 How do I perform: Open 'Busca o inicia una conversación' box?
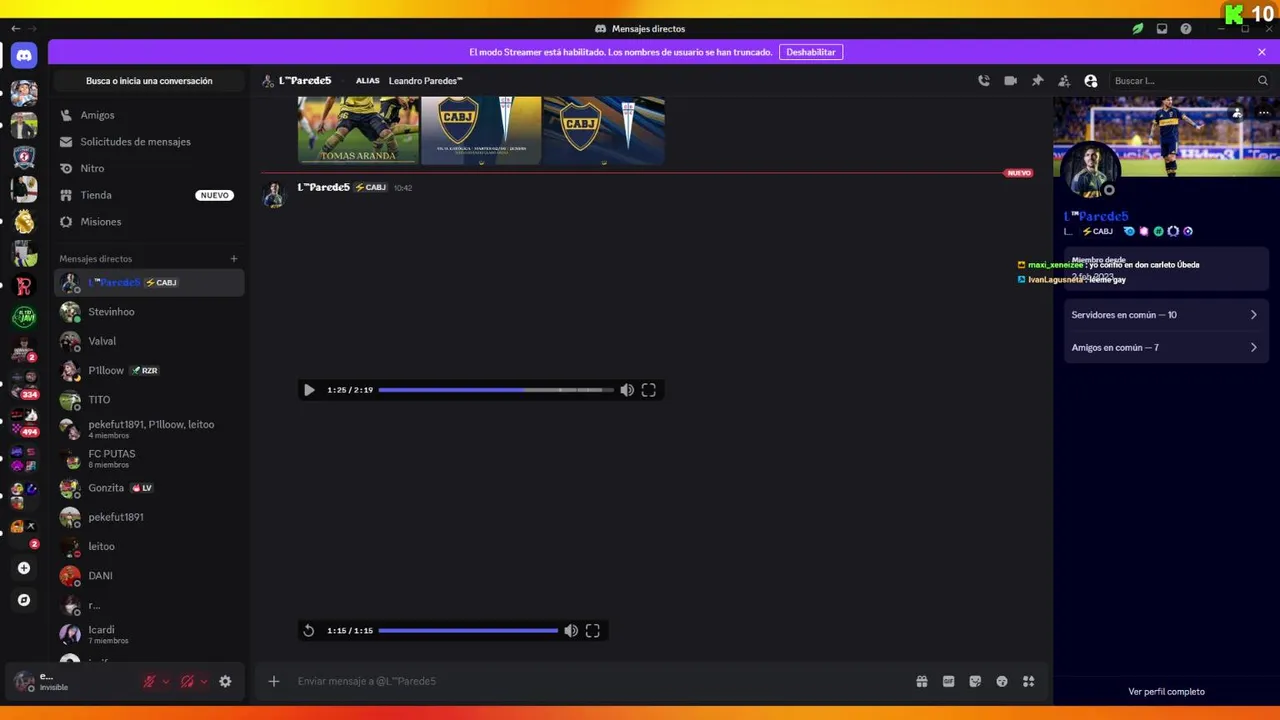(149, 81)
